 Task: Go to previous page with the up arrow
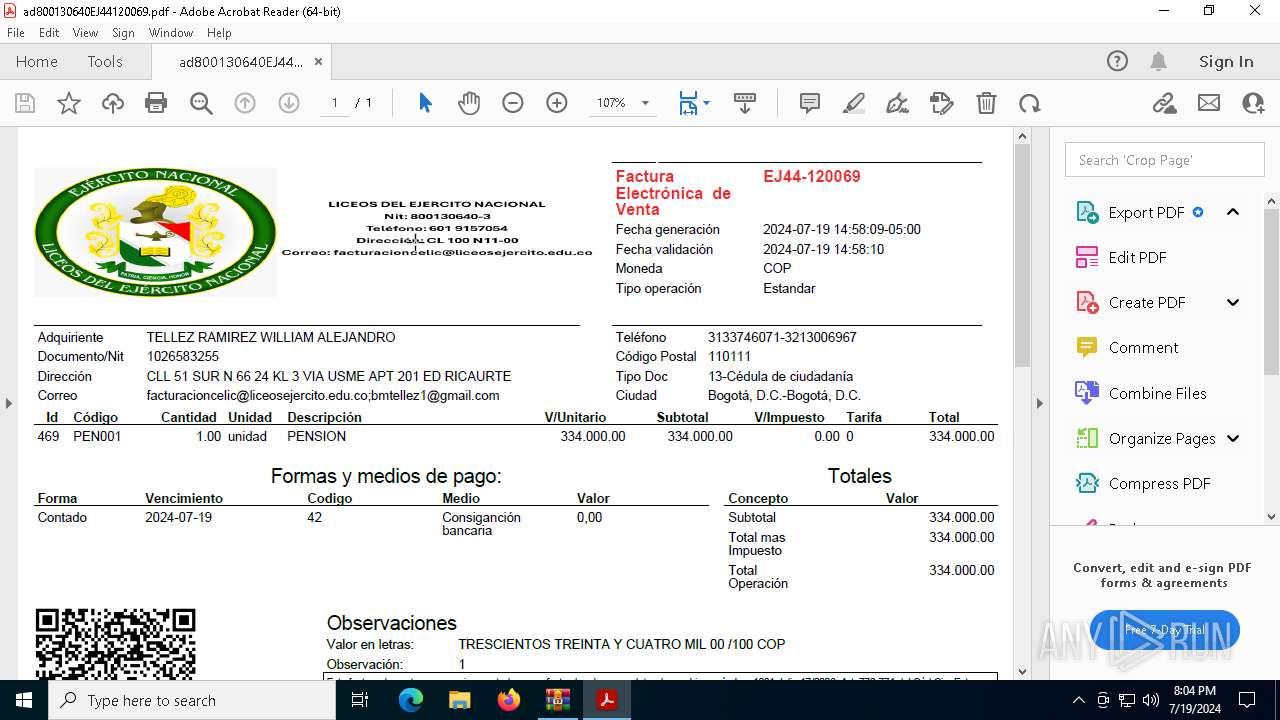tap(245, 103)
